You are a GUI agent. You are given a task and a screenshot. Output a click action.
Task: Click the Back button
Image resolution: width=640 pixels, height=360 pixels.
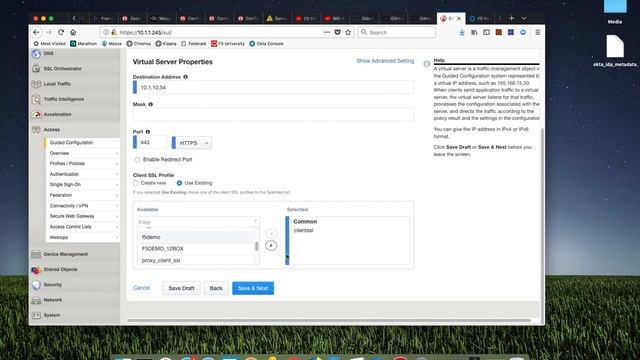tap(216, 288)
